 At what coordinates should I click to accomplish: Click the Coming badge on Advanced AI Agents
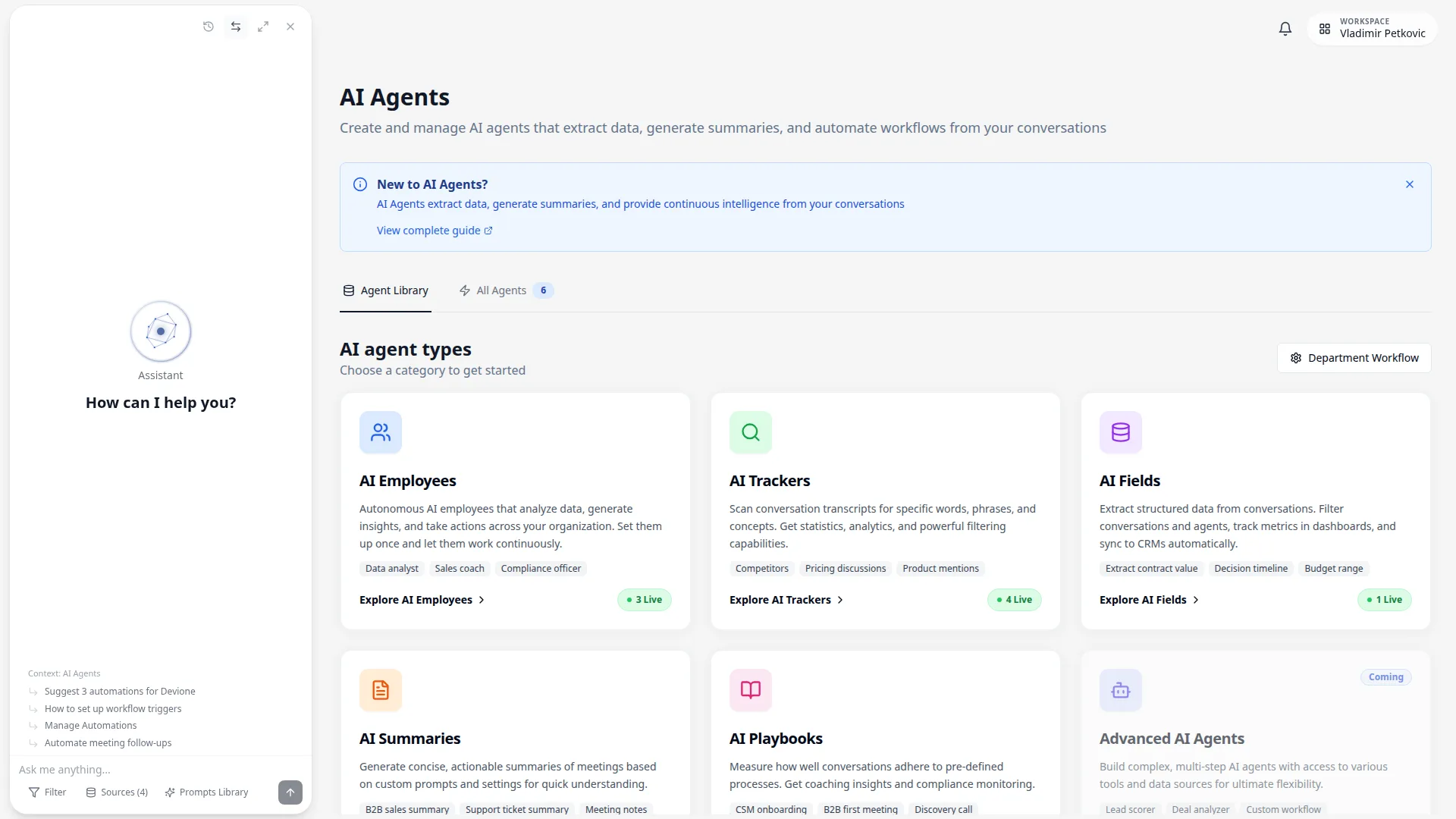coord(1386,677)
